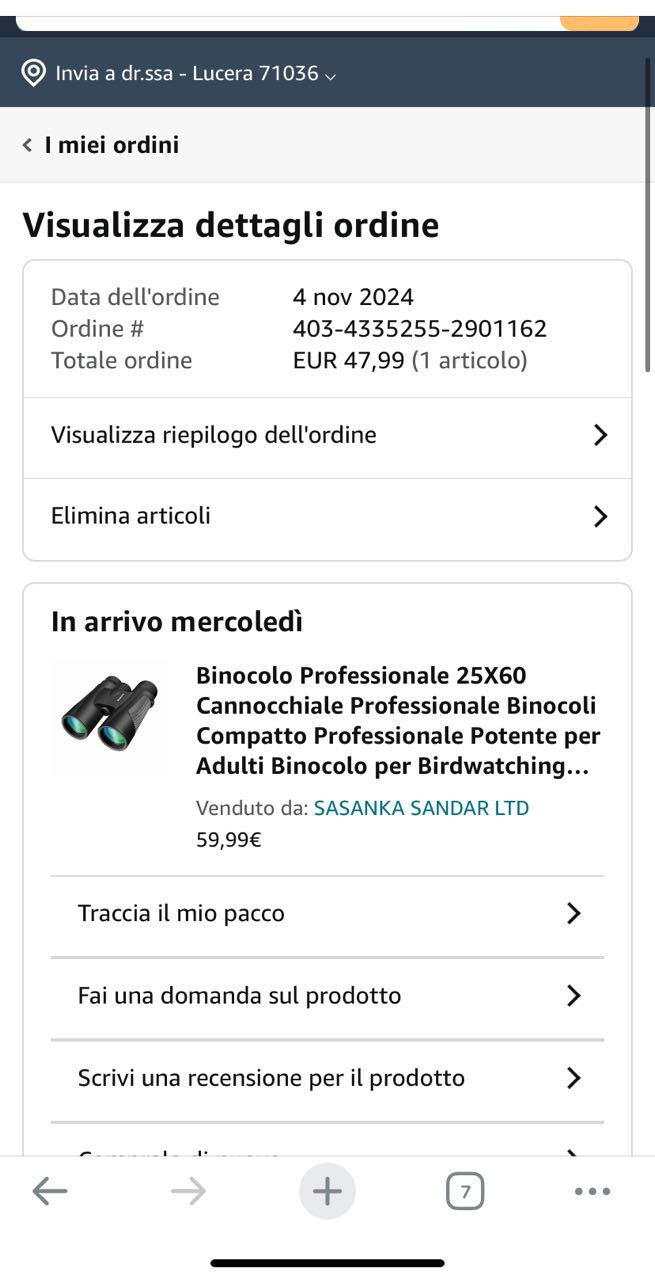Tap arrow beside Elimina articoli
This screenshot has height=1280, width=655.
(600, 516)
